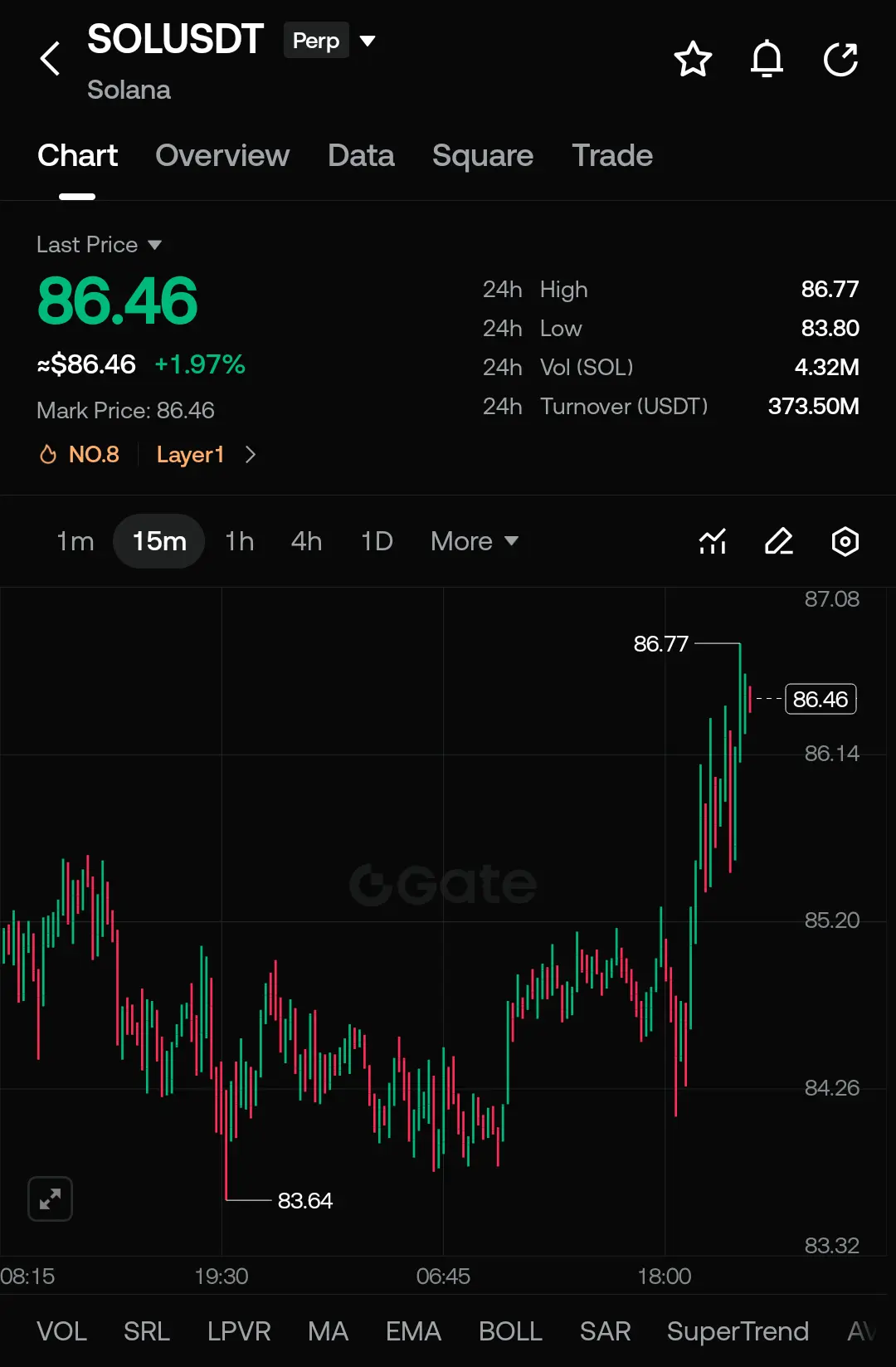Open price alerts via the bell icon

point(767,59)
